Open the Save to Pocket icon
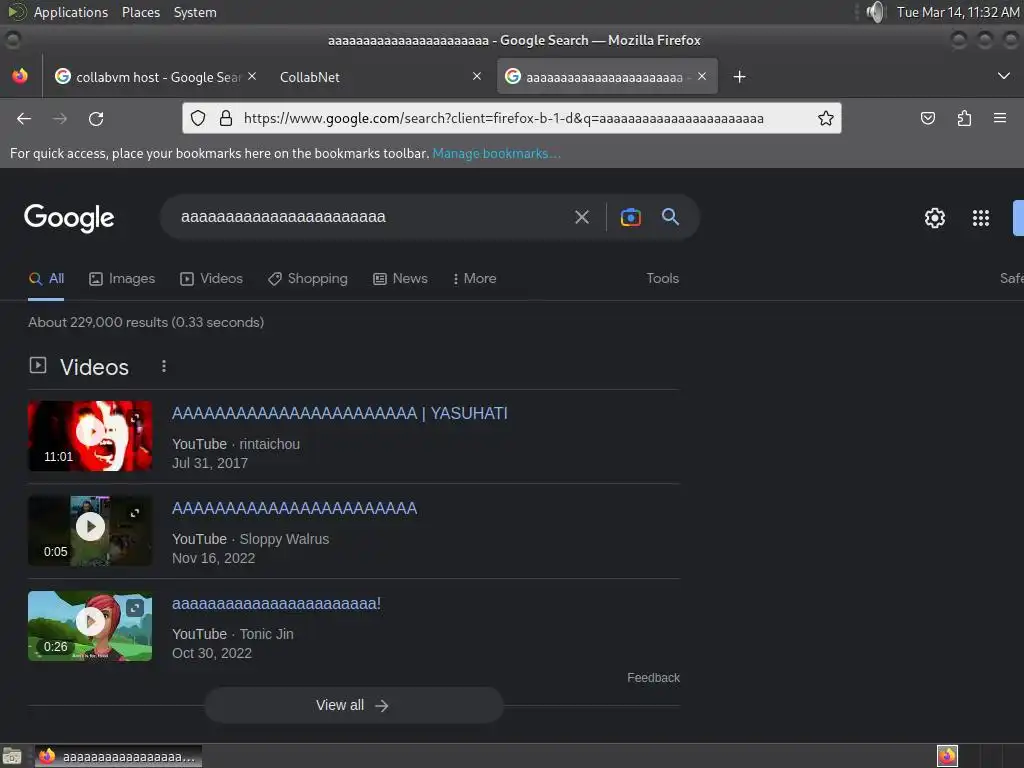Image resolution: width=1024 pixels, height=768 pixels. tap(927, 118)
